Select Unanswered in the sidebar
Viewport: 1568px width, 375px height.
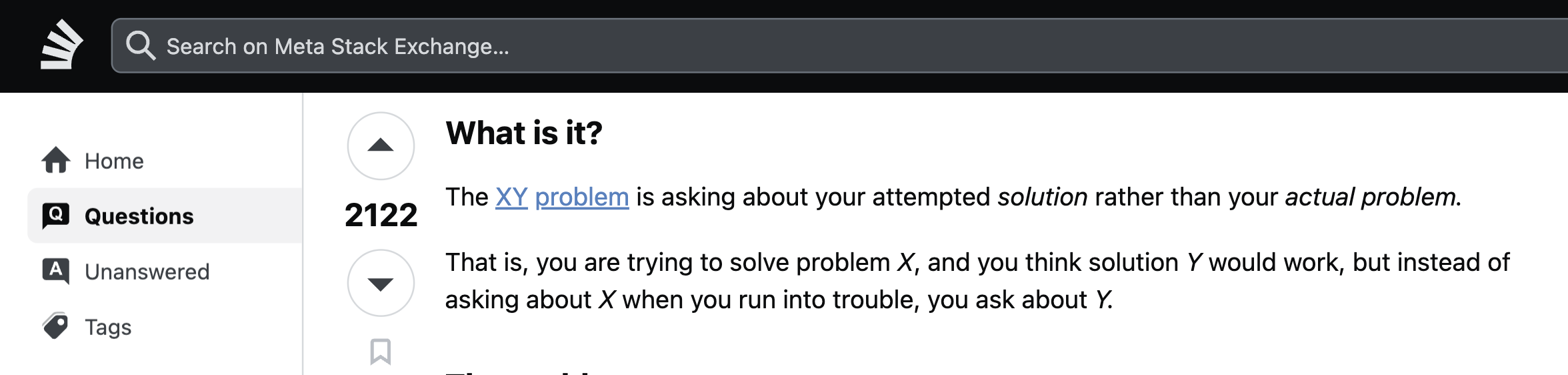click(147, 272)
